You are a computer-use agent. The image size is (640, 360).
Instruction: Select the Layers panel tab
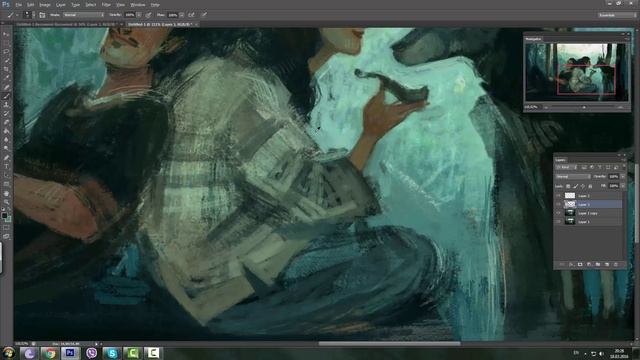point(560,160)
